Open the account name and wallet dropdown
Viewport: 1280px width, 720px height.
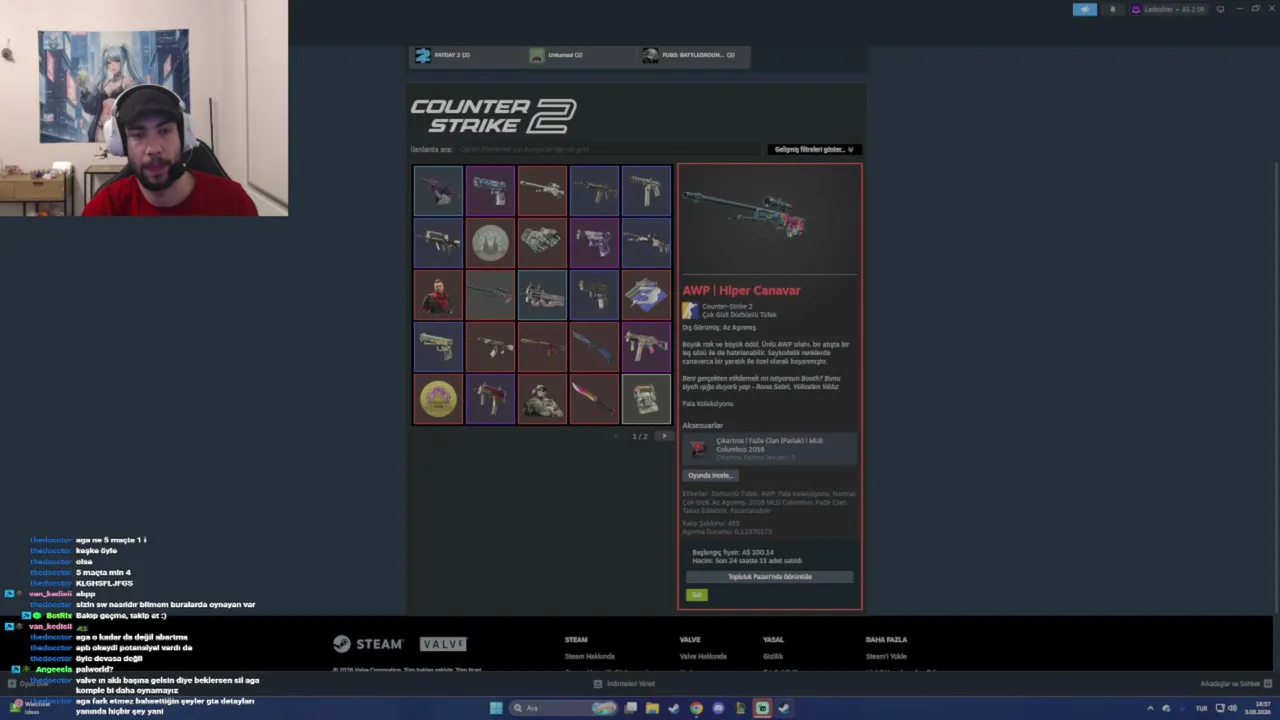pos(1168,9)
